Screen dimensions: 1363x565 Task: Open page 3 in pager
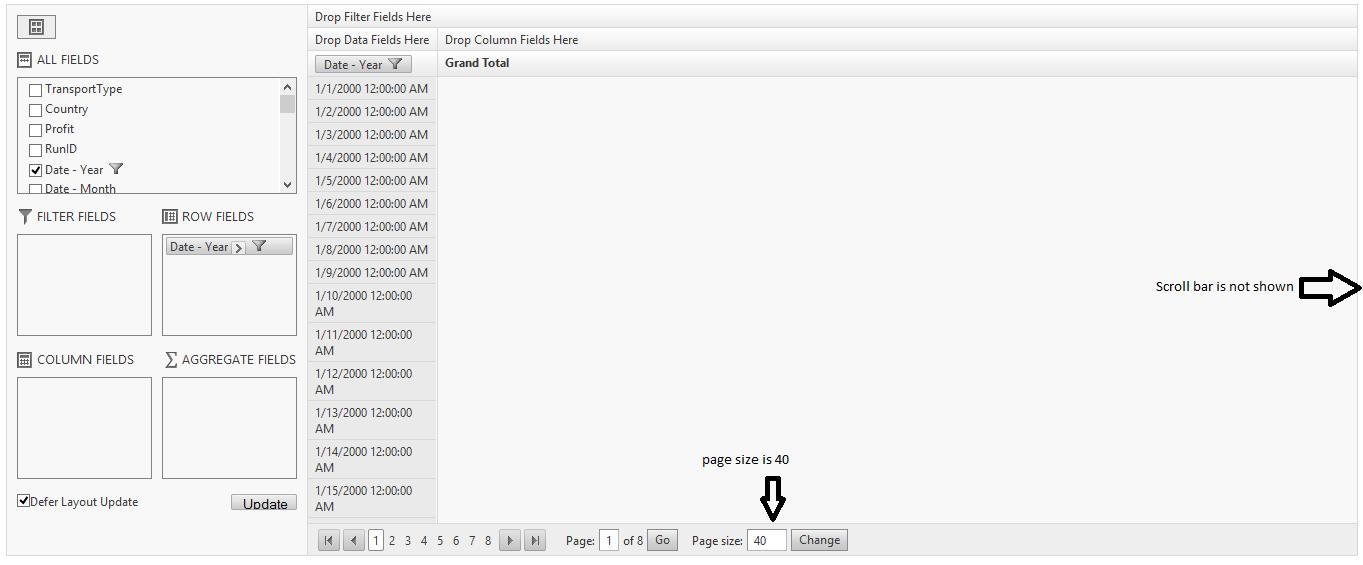tap(408, 541)
